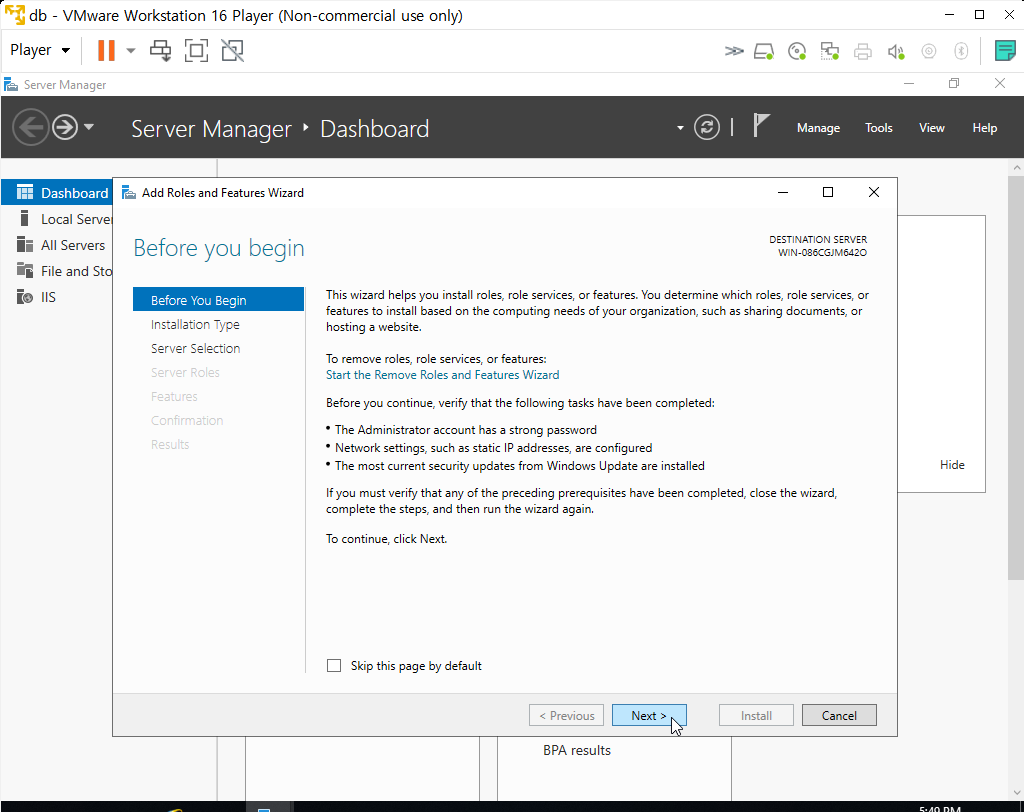Image resolution: width=1024 pixels, height=812 pixels.
Task: Go forward in Server Manager navigation
Action: coord(65,127)
